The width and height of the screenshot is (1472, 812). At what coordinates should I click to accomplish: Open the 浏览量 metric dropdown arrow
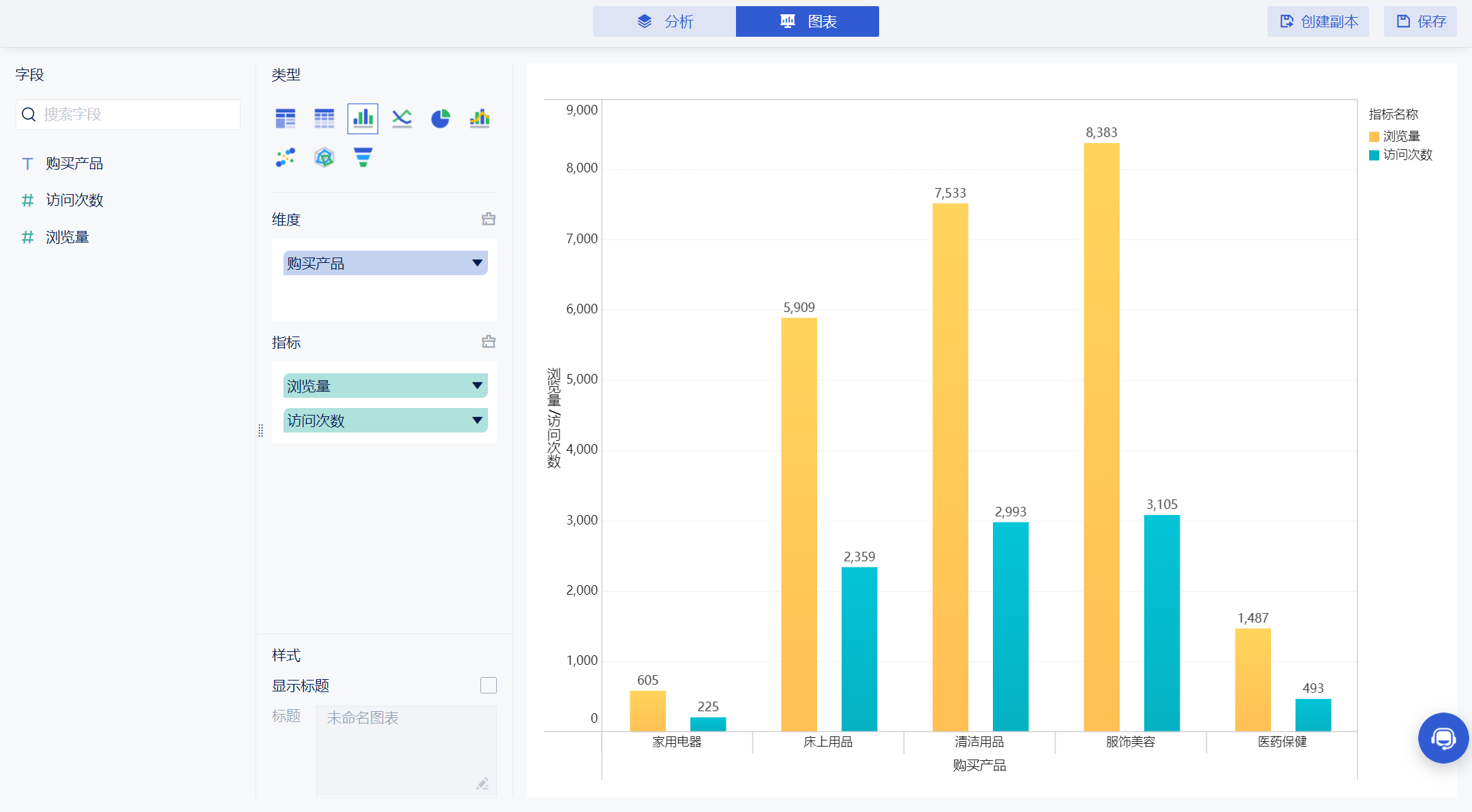[x=477, y=386]
